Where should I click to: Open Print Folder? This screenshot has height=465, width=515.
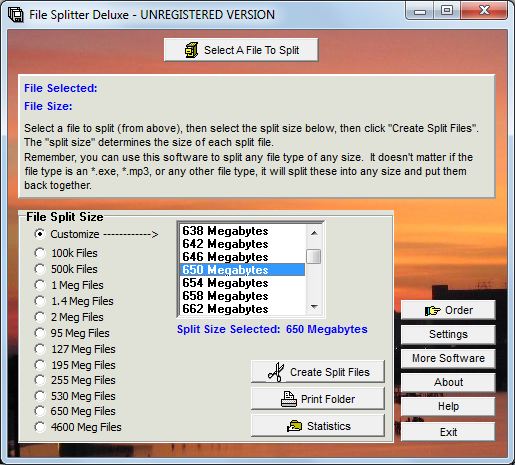(x=318, y=399)
